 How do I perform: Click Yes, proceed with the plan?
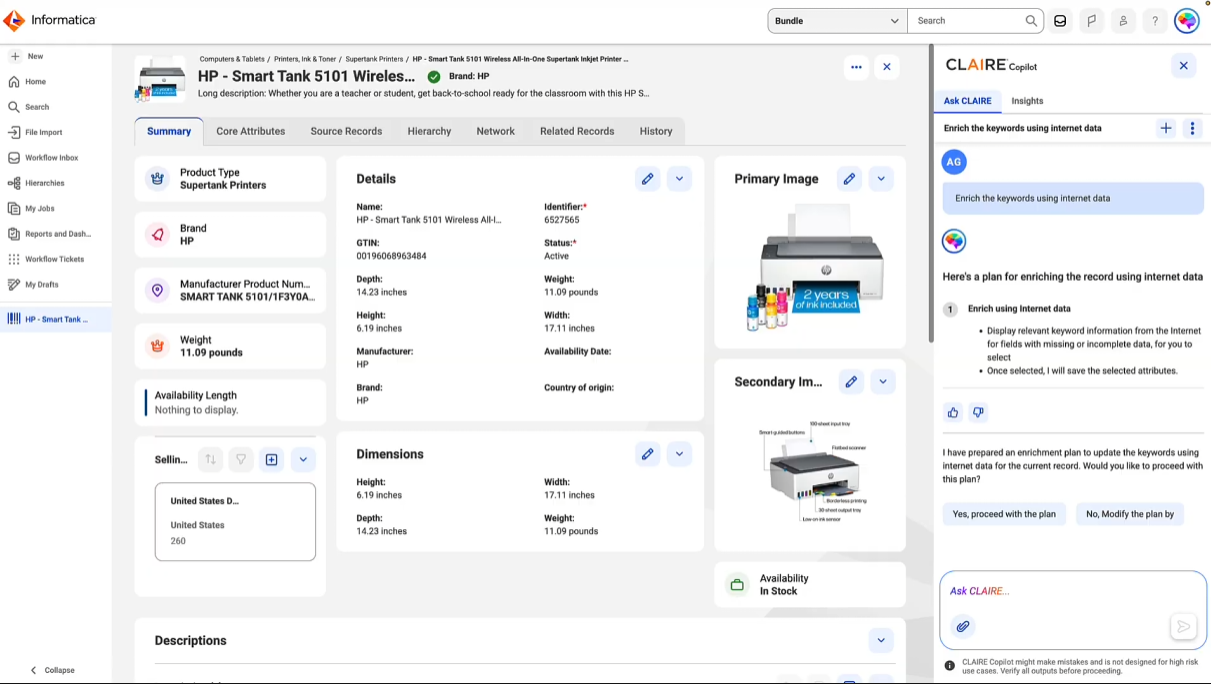[x=1004, y=514]
